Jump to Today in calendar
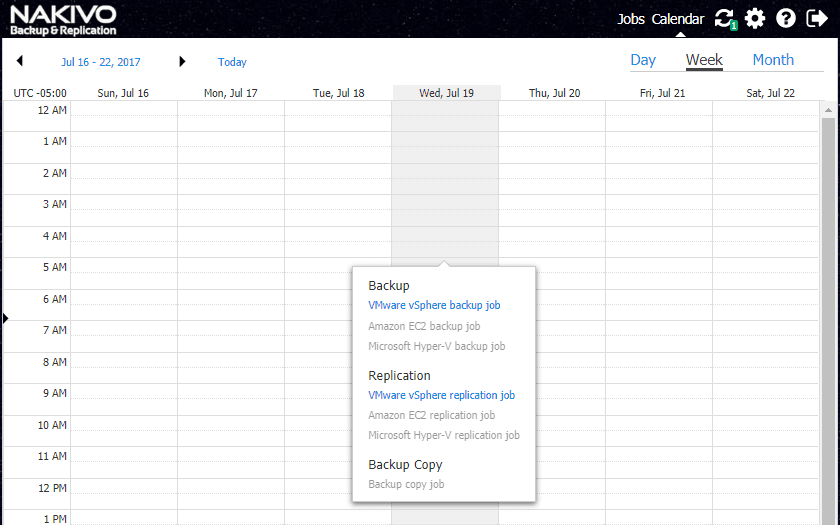 pos(232,62)
